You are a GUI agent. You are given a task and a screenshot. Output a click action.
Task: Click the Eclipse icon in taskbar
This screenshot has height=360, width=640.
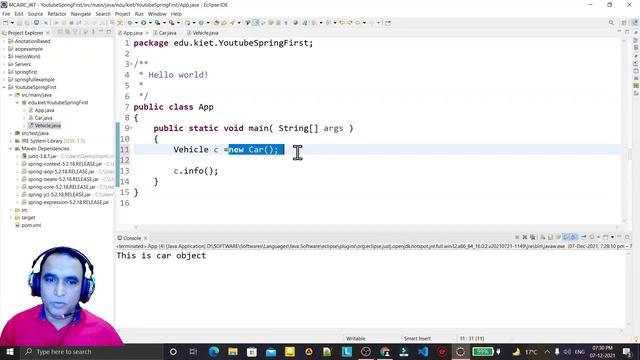click(460, 351)
